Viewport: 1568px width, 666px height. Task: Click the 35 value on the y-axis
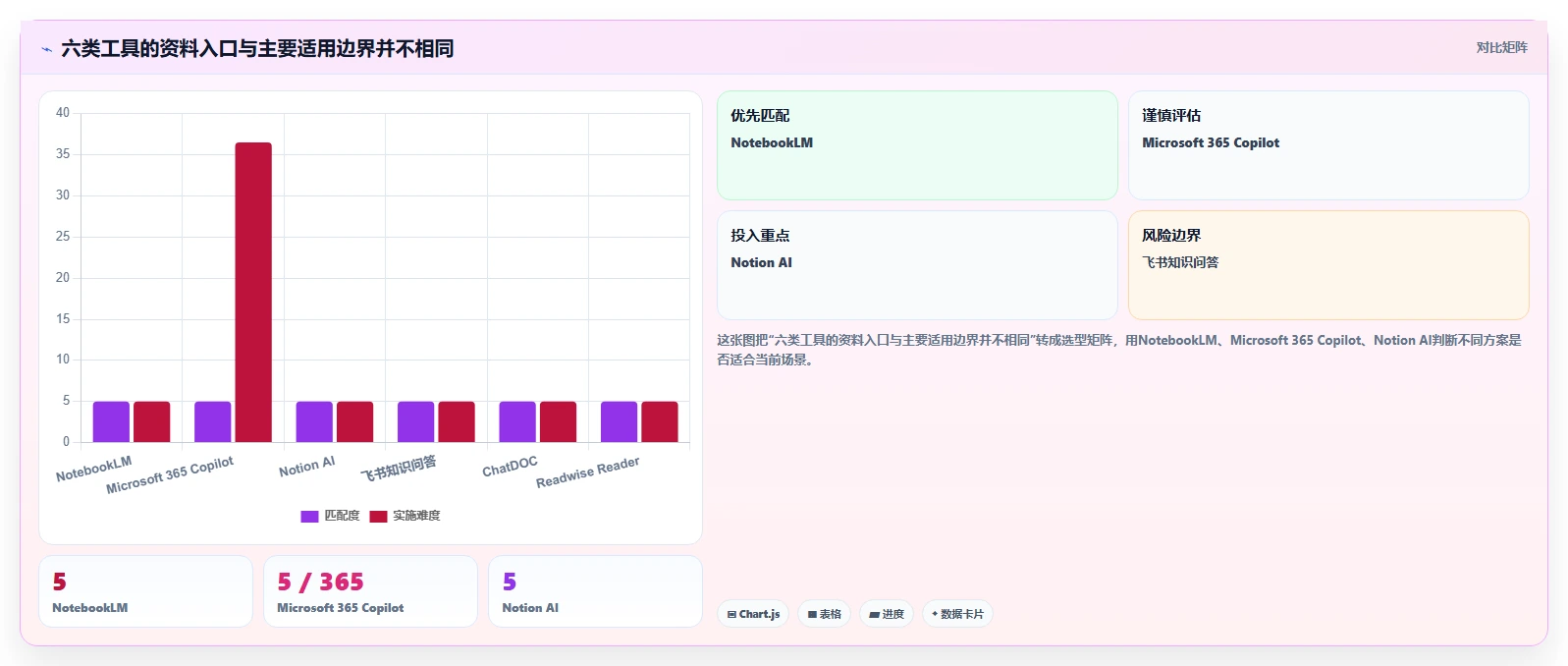63,154
